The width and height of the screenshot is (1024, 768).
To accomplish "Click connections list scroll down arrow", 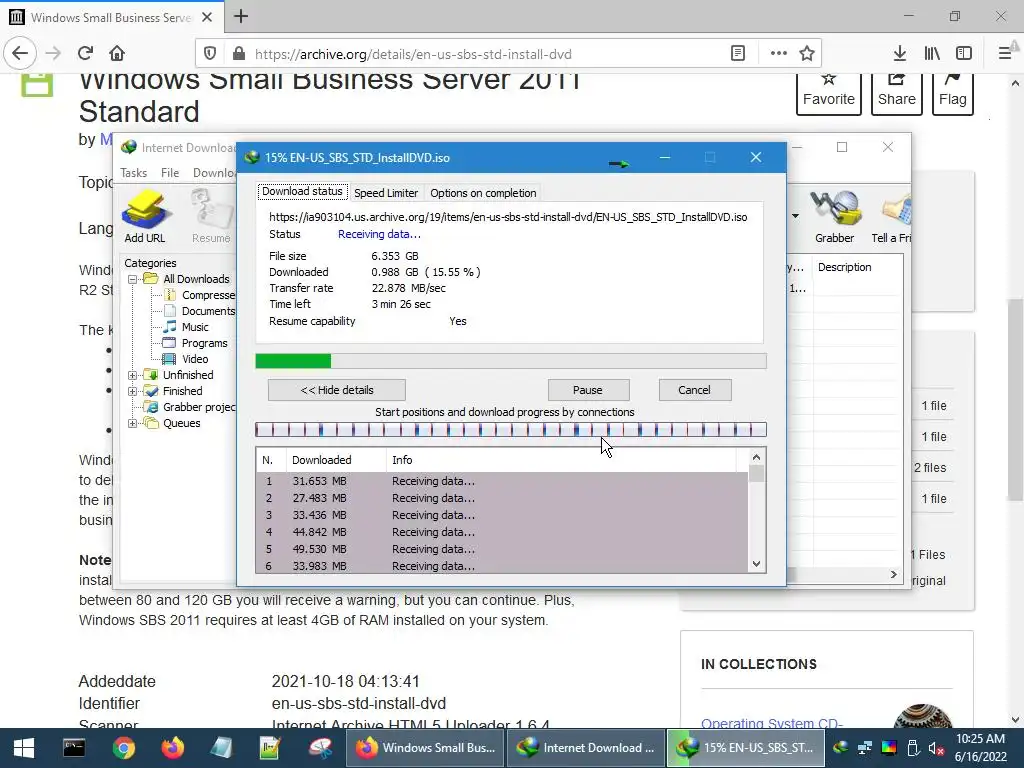I will (x=756, y=564).
